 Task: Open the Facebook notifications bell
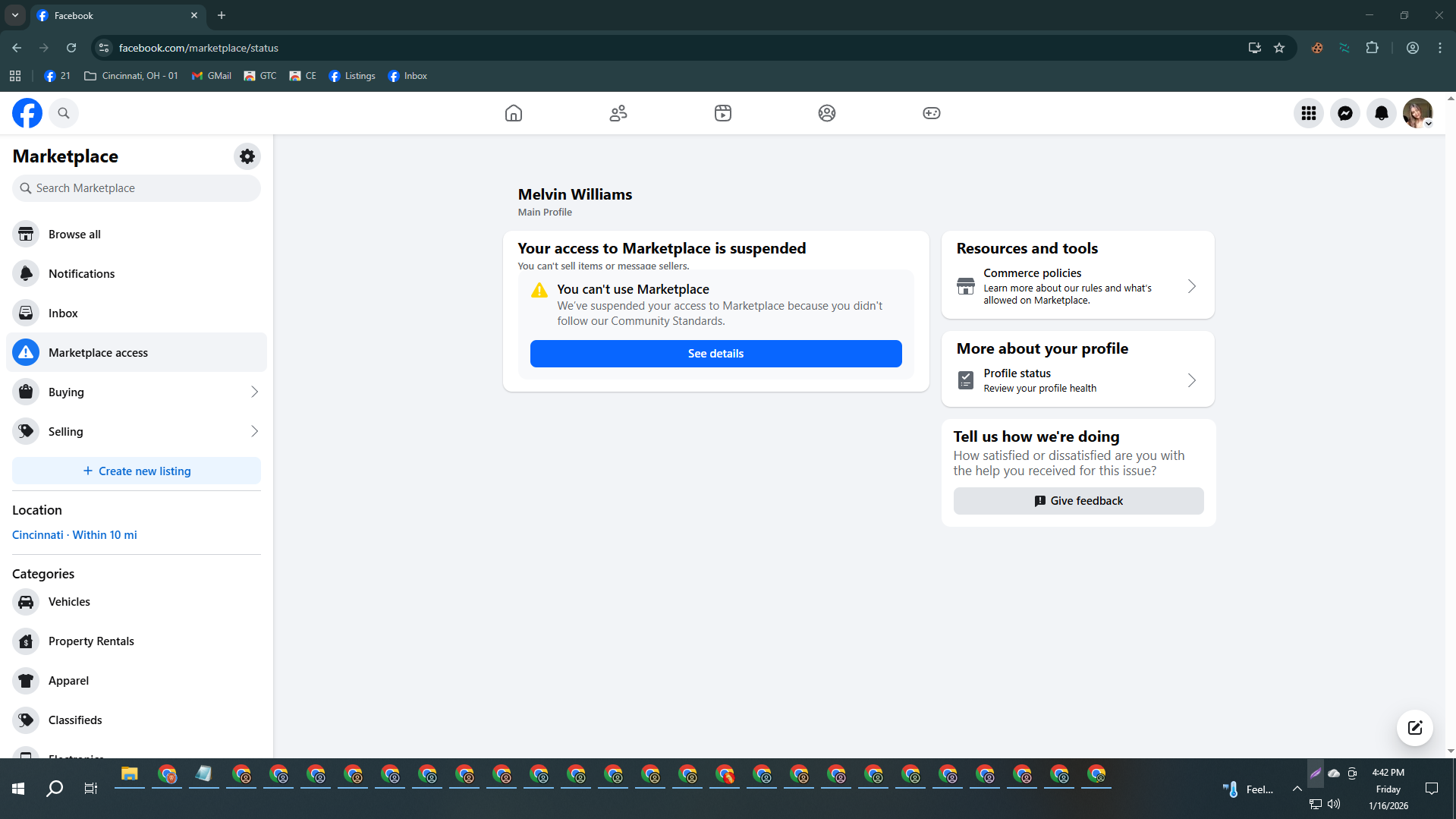coord(1382,113)
